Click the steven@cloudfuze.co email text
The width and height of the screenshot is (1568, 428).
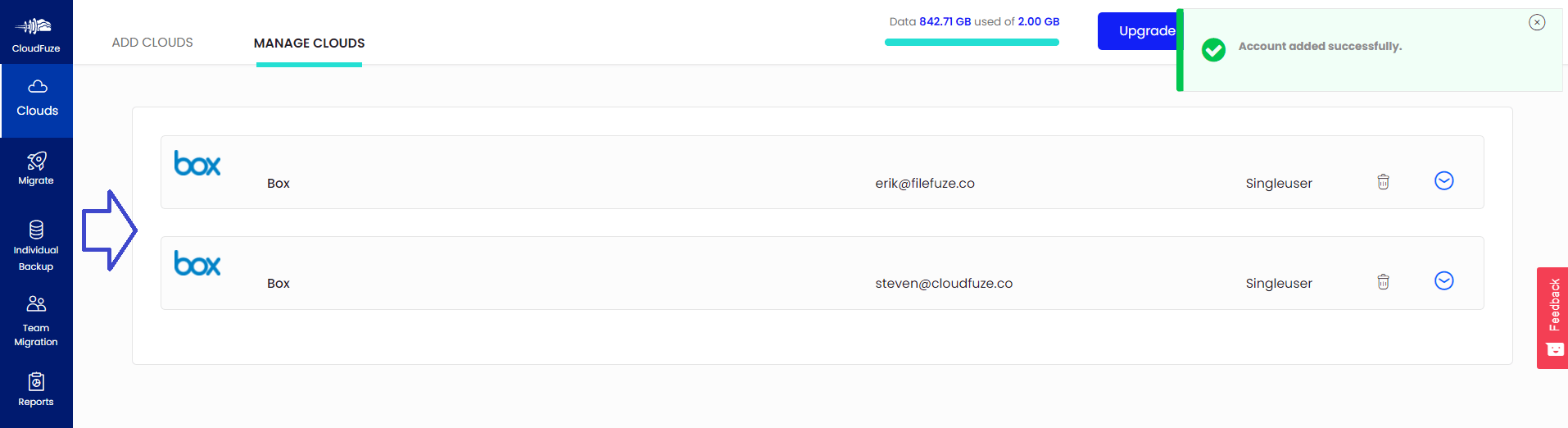(x=944, y=283)
